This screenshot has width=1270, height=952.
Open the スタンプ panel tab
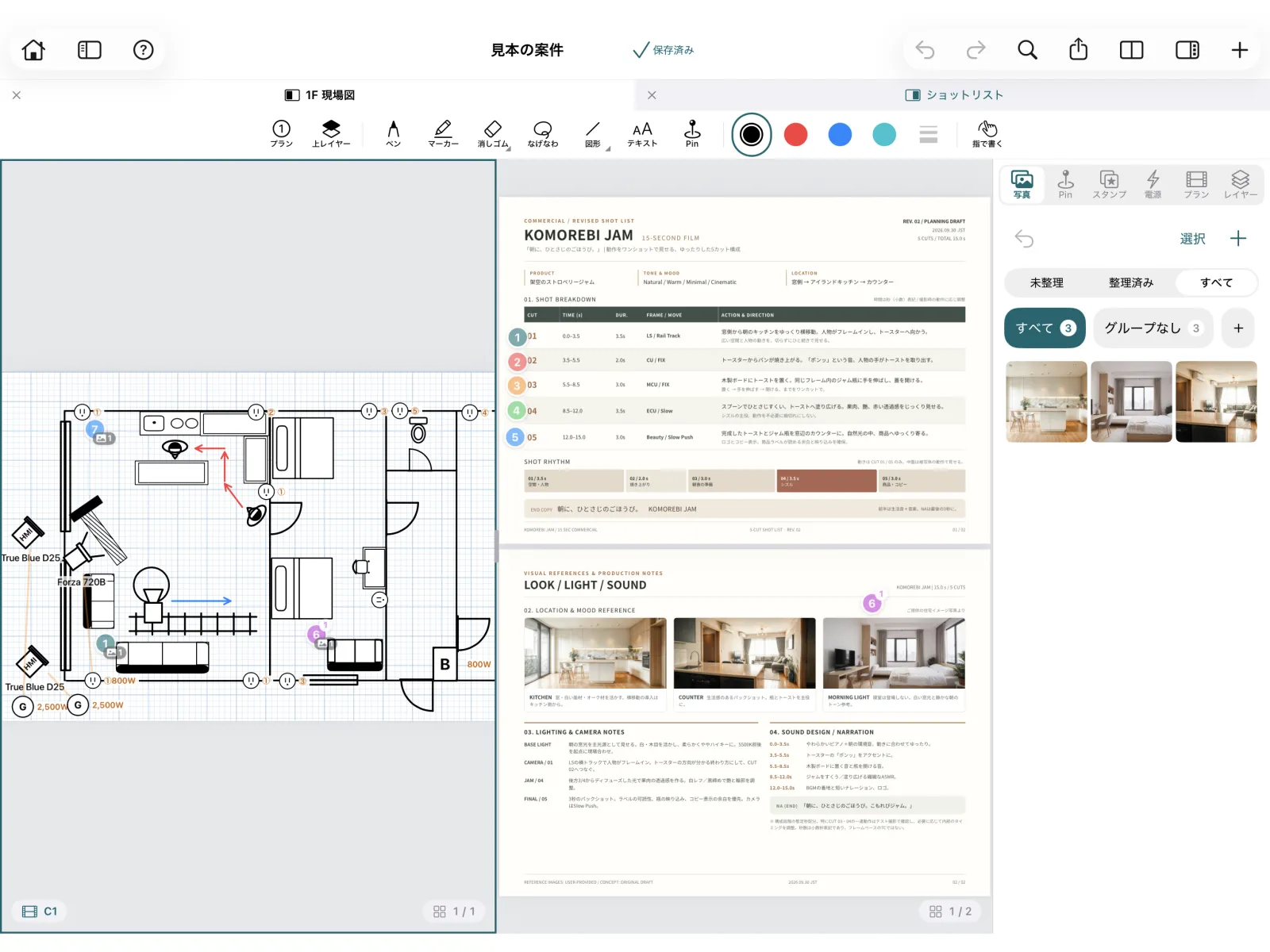coord(1109,184)
